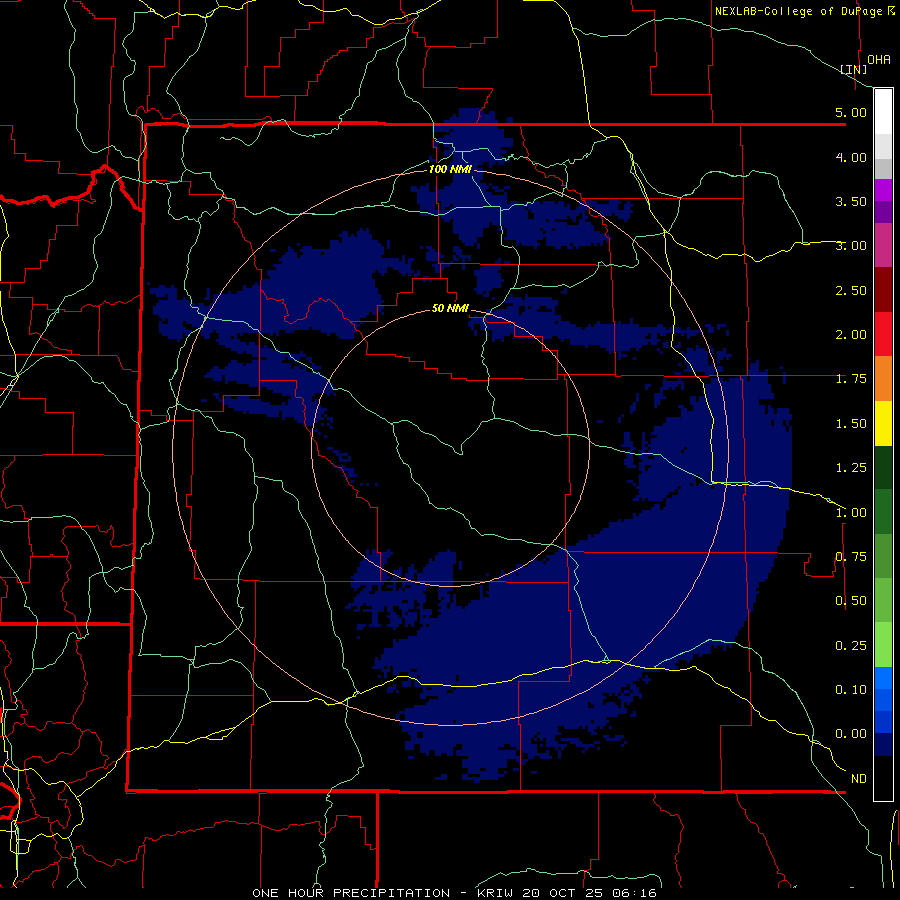Image resolution: width=900 pixels, height=900 pixels.
Task: Click the 2.50 legend value
Action: 851,290
